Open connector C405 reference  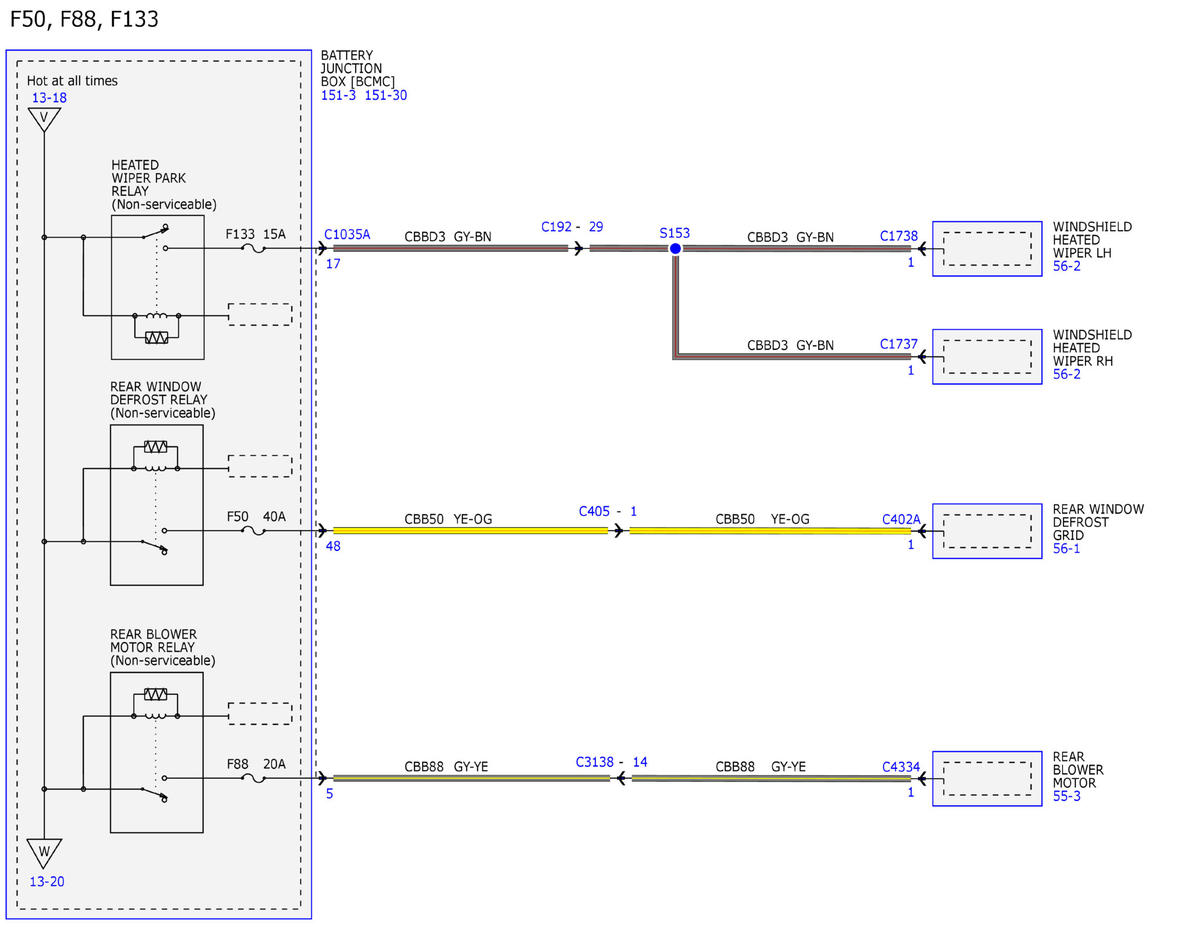click(596, 511)
